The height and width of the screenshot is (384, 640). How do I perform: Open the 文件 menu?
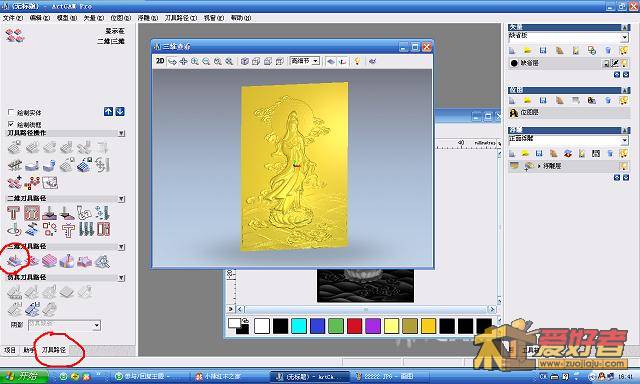[13, 18]
